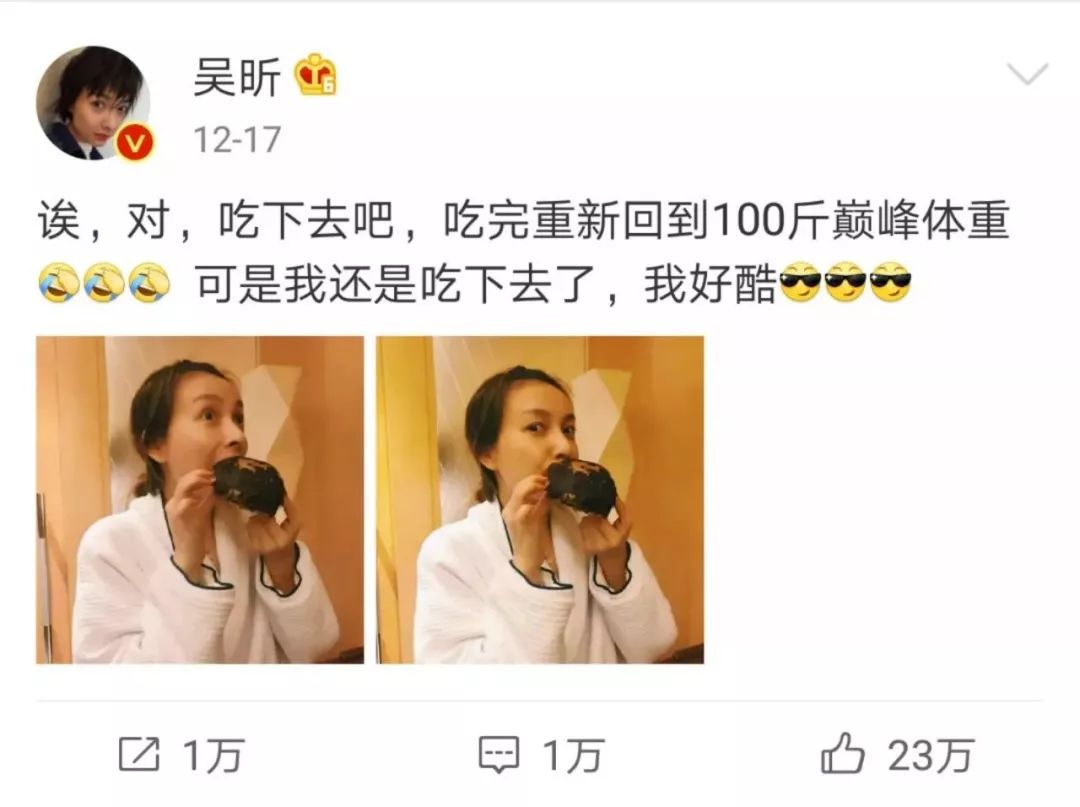This screenshot has width=1080, height=807.
Task: Open 吴昕's profile avatar photo
Action: (94, 103)
